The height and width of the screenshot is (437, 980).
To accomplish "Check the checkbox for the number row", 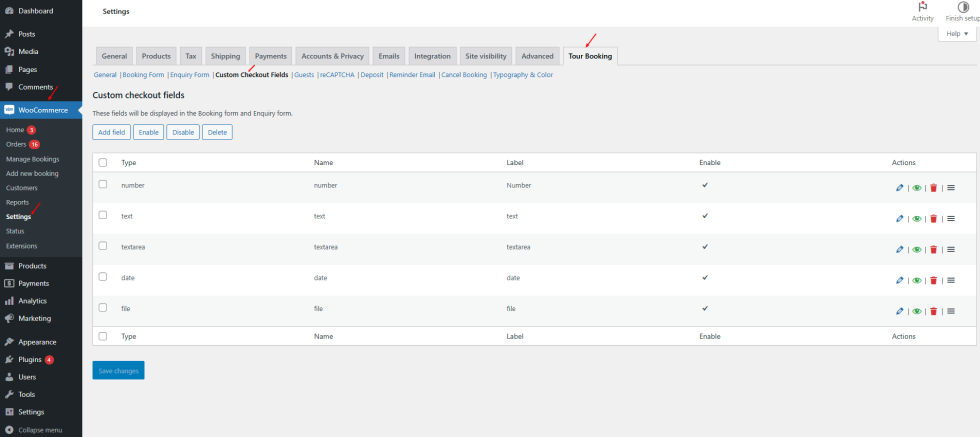I will [103, 185].
